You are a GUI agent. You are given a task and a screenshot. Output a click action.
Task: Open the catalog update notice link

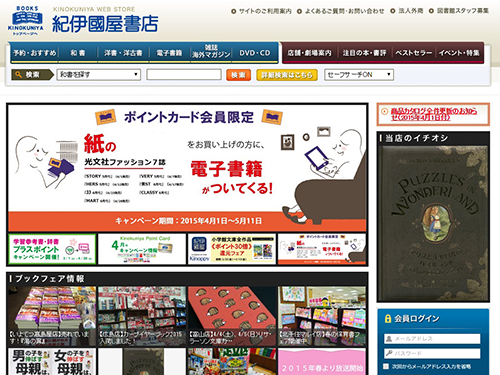(434, 114)
